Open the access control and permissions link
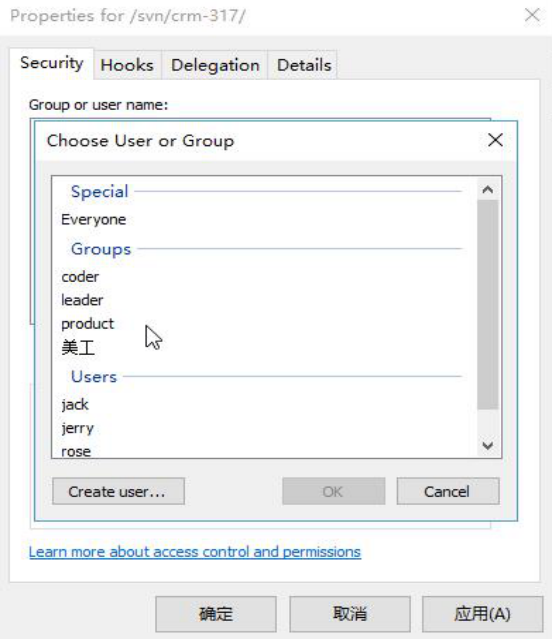Viewport: 552px width, 639px height. click(x=195, y=552)
